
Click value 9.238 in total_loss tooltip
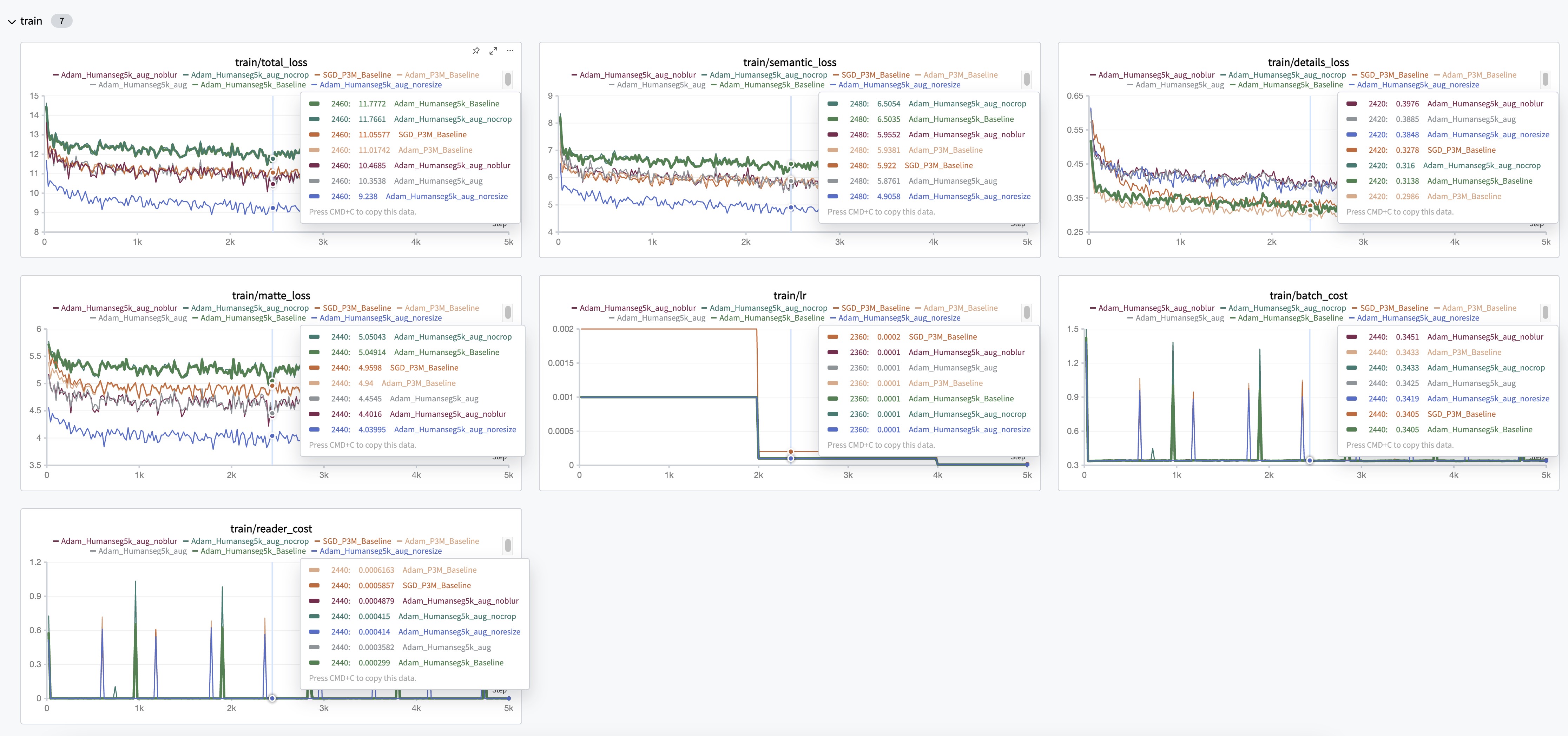(368, 196)
